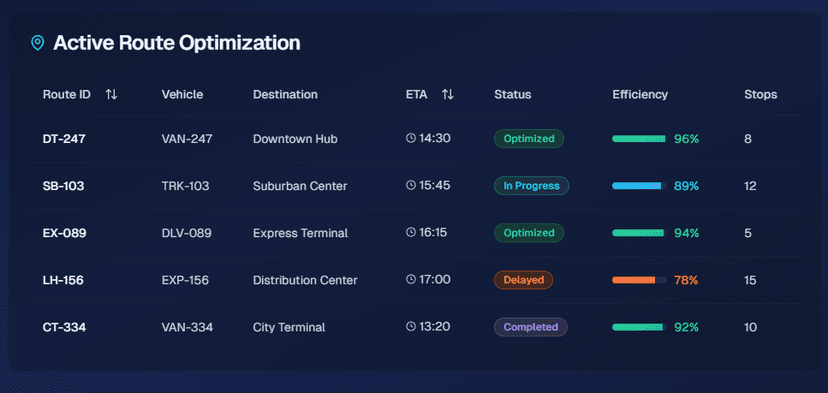Click the 96% efficiency value
828x393 pixels.
coord(686,139)
